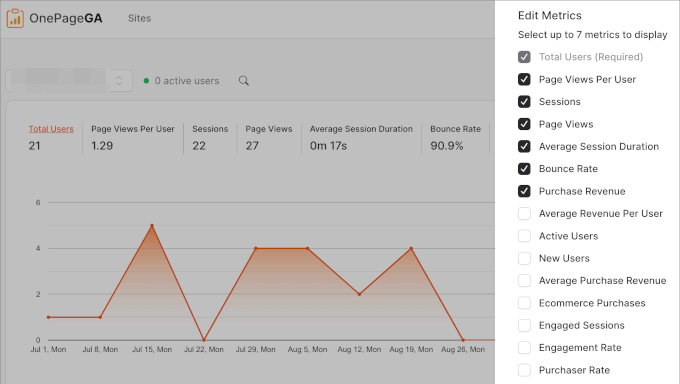Click the 0 active users indicator
Viewport: 680px width, 384px height.
pyautogui.click(x=182, y=81)
